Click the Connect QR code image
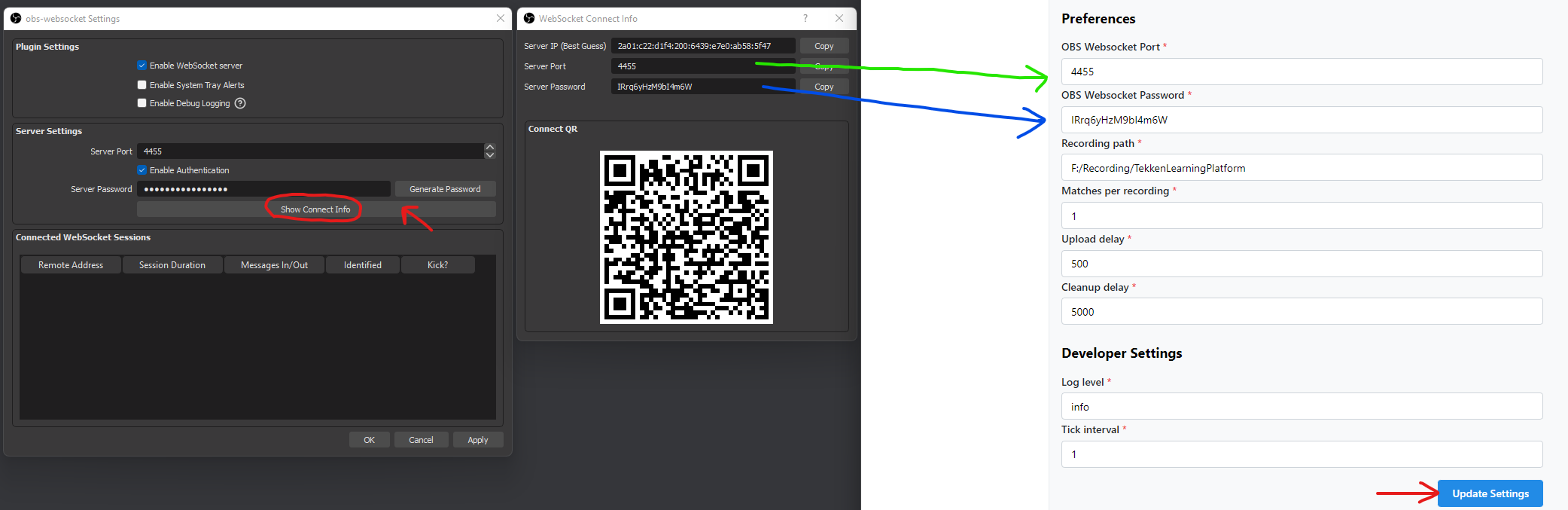 687,237
